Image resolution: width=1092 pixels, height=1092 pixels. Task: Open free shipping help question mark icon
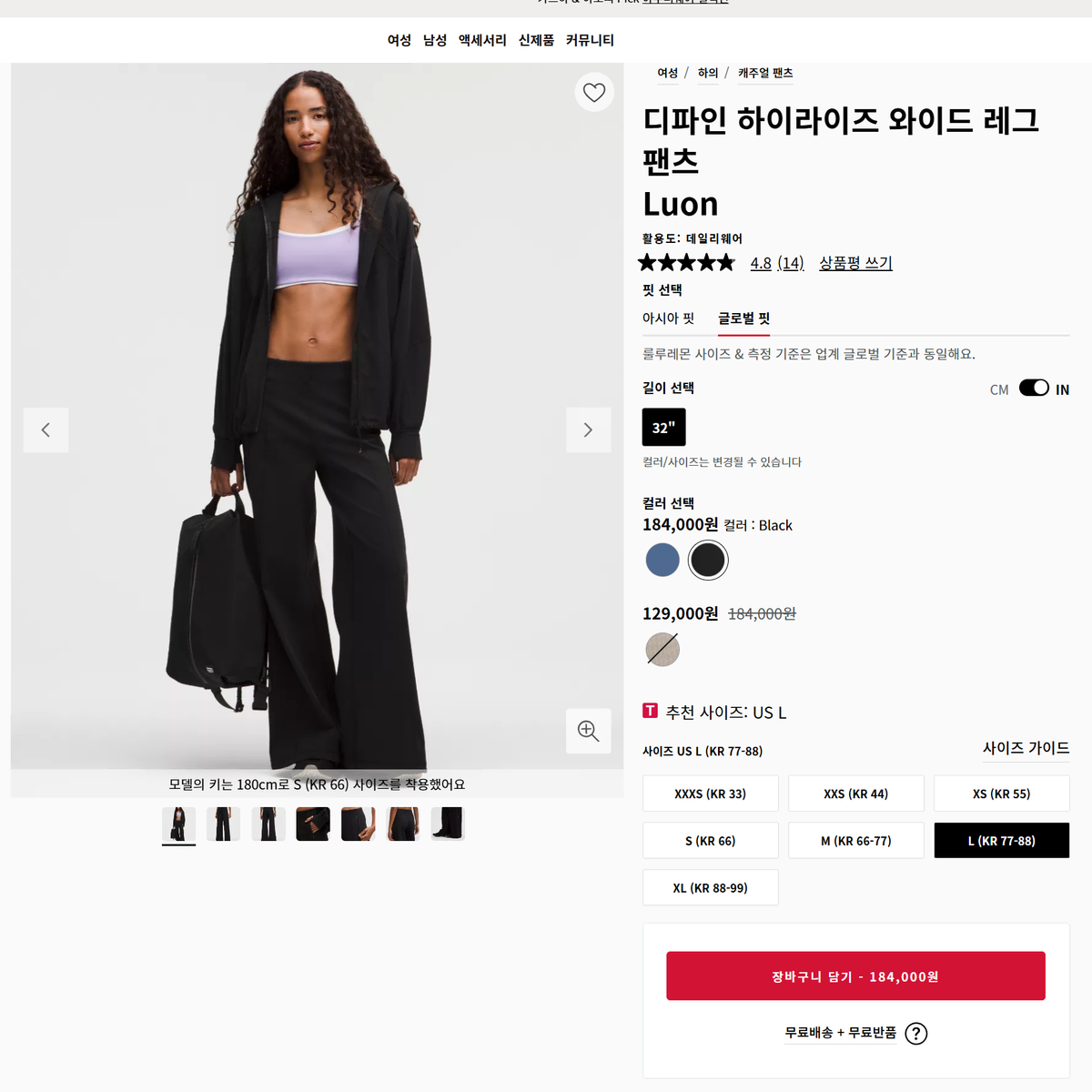pyautogui.click(x=916, y=1034)
